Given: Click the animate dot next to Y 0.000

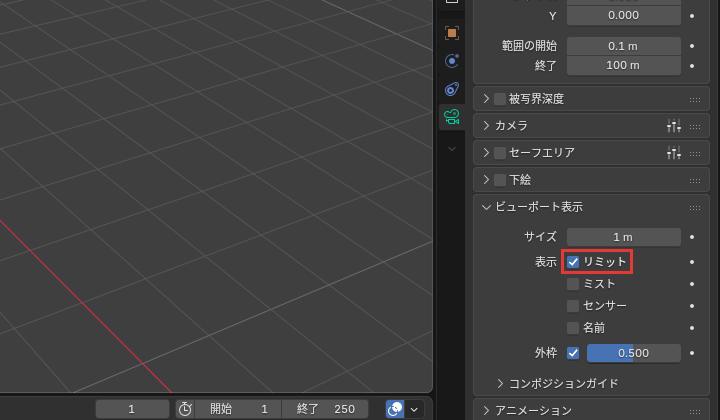Looking at the screenshot, I should point(692,16).
